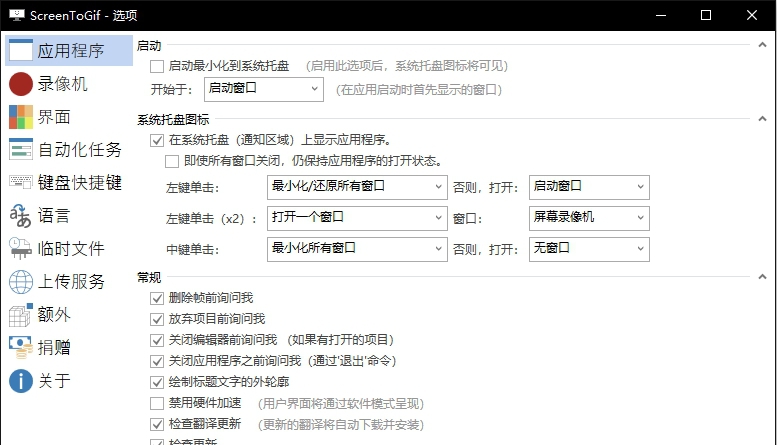Click the colorful 界面 interface icon
The width and height of the screenshot is (777, 445).
[x=21, y=117]
